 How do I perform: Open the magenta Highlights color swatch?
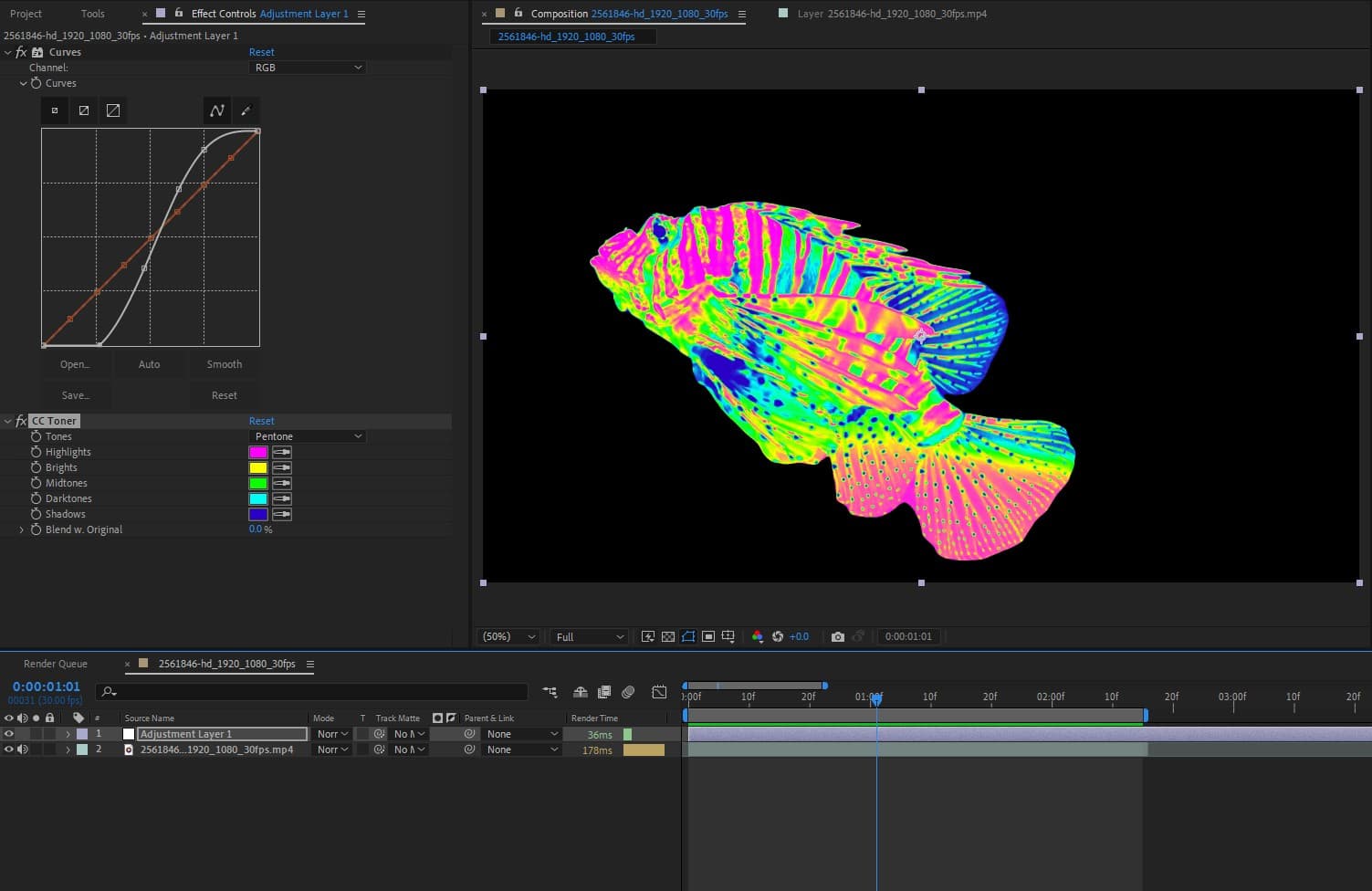[258, 452]
